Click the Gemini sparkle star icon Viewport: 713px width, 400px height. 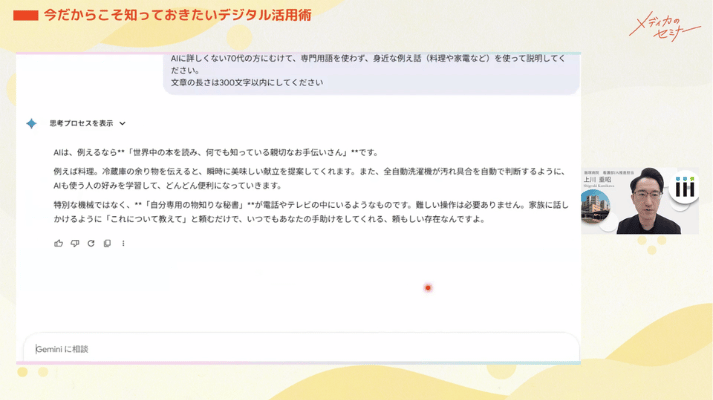31,123
